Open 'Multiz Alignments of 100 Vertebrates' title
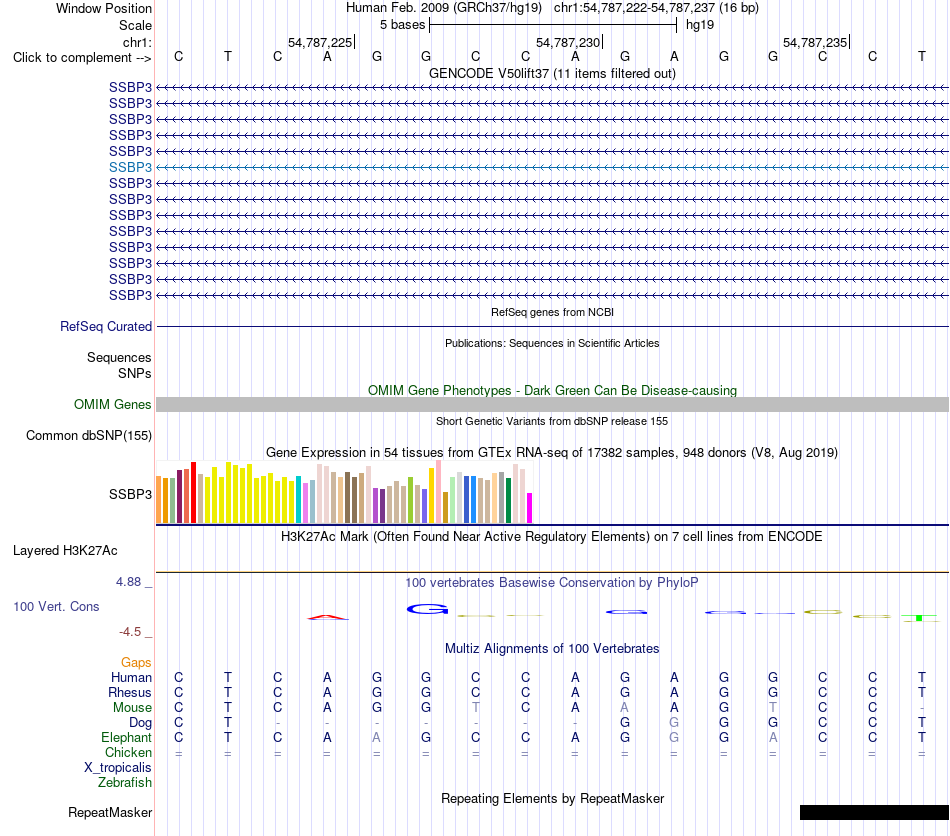The image size is (950, 836). 552,649
